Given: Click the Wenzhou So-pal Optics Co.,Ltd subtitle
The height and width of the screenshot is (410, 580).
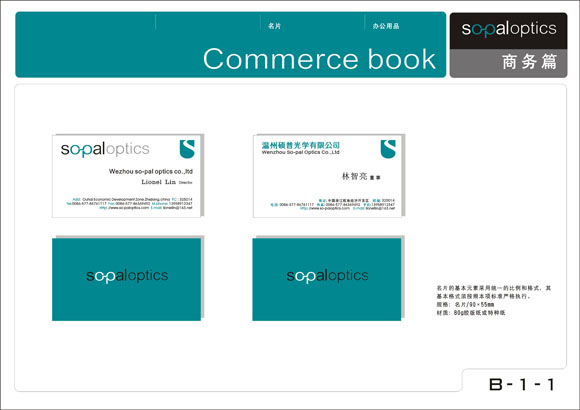Looking at the screenshot, I should [300, 152].
